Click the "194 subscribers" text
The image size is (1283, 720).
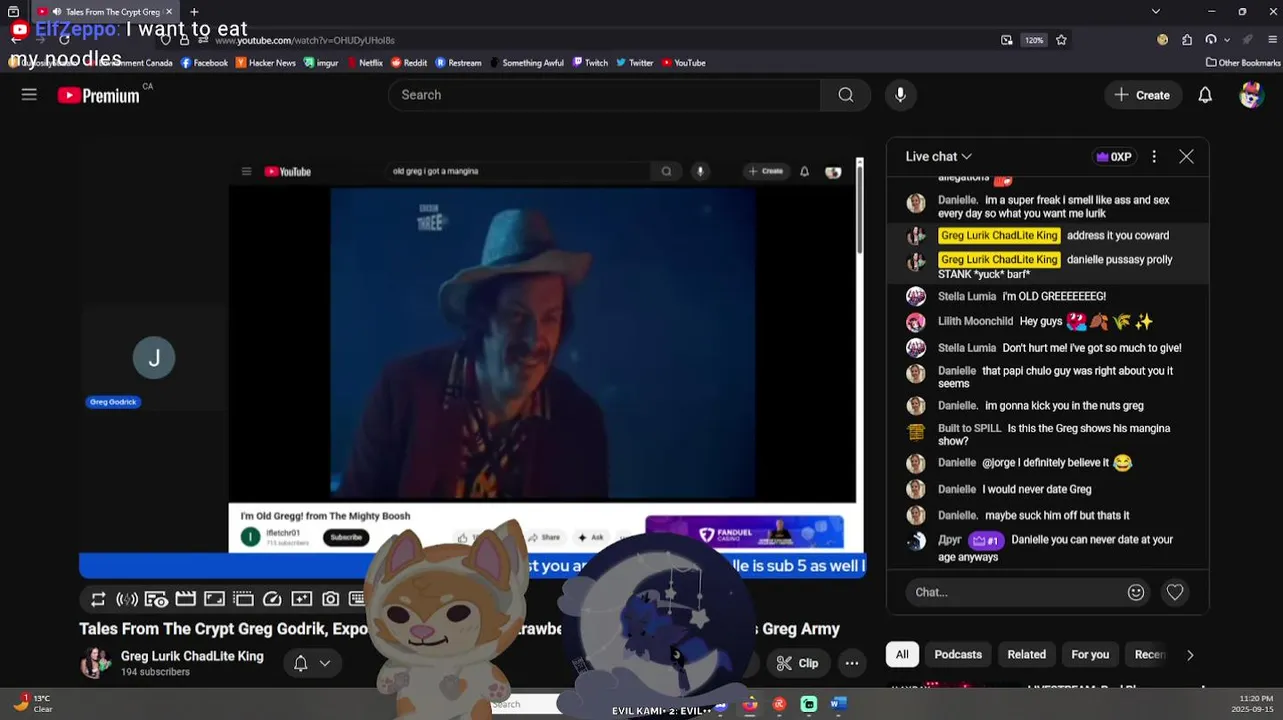click(x=155, y=672)
